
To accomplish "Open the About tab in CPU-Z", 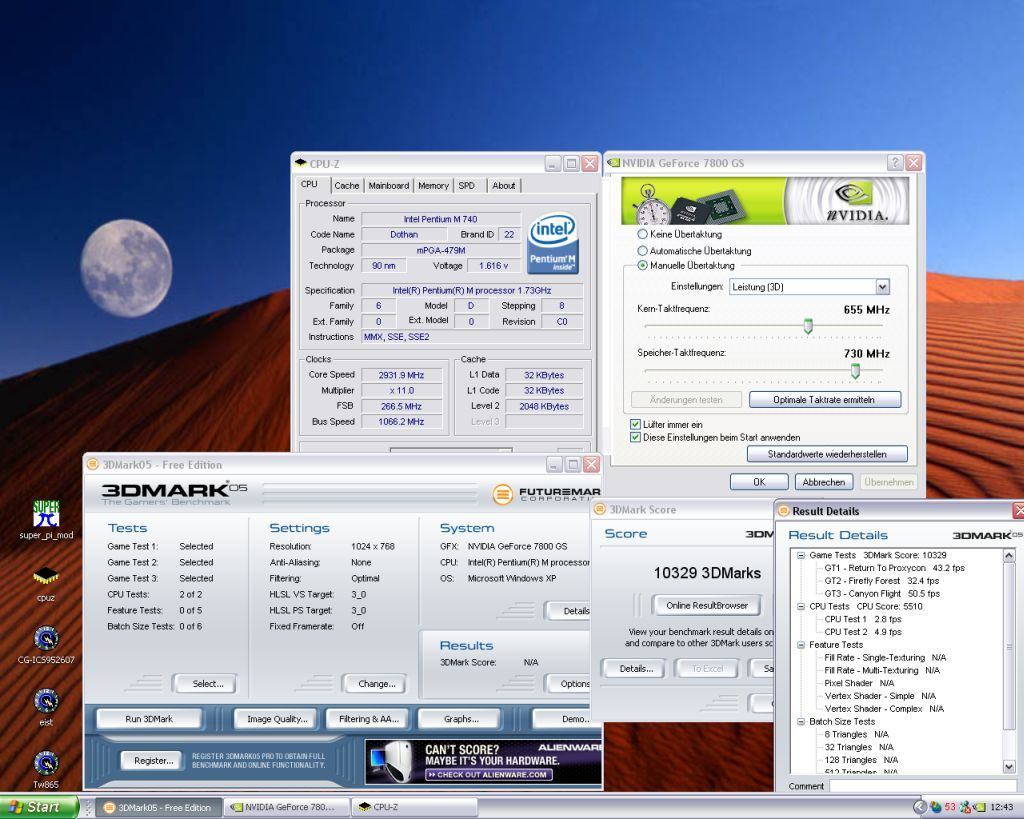I will [x=504, y=185].
